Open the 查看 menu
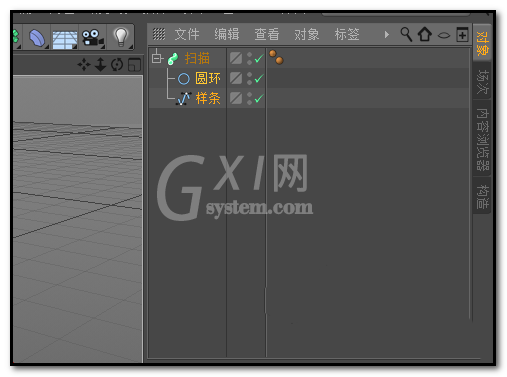Viewport: 507px width, 377px height. 267,34
